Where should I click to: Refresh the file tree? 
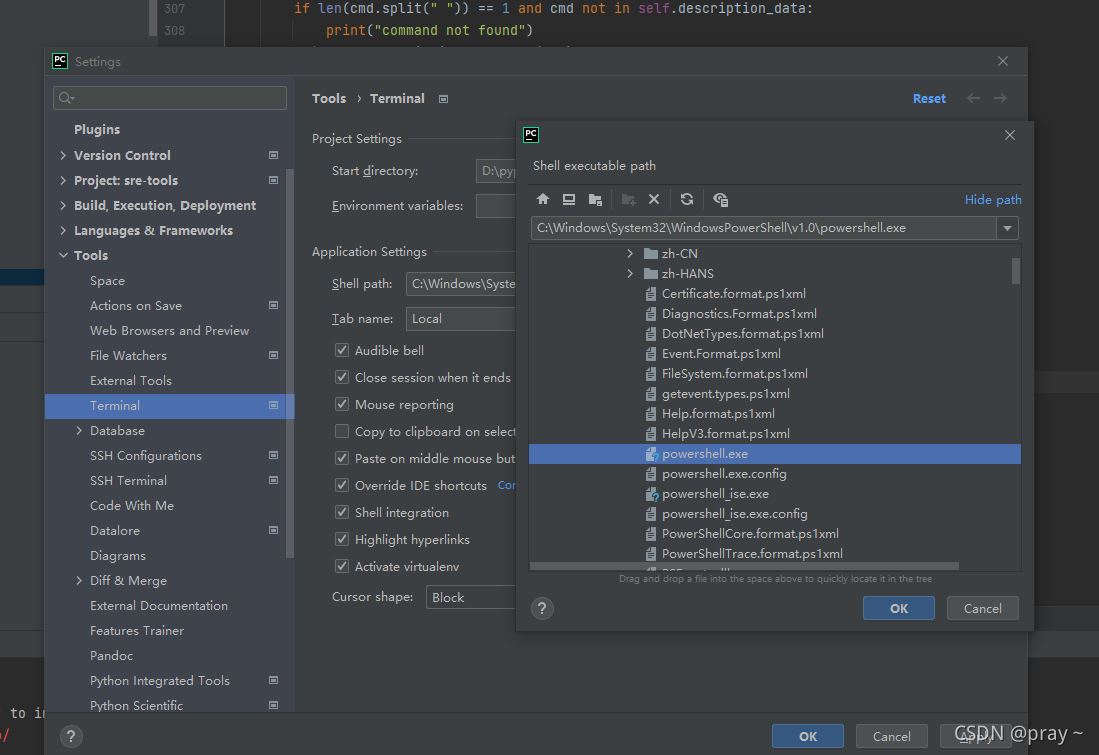(687, 200)
